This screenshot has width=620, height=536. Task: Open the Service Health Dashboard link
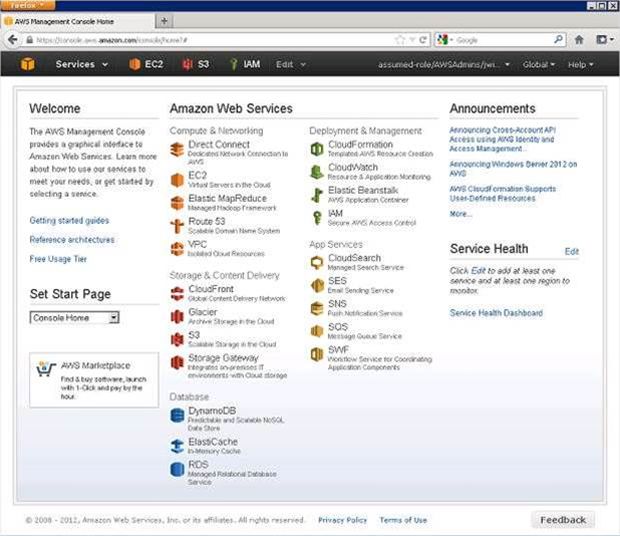tap(496, 313)
